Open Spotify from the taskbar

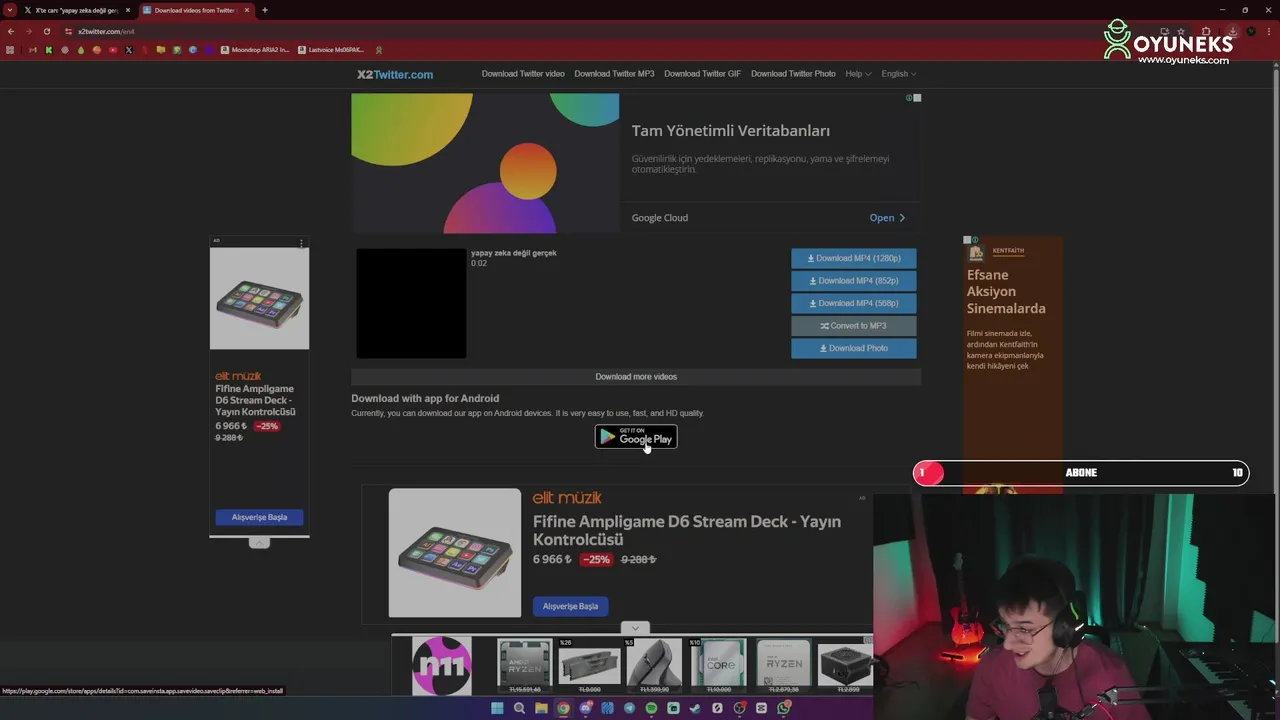pyautogui.click(x=651, y=708)
